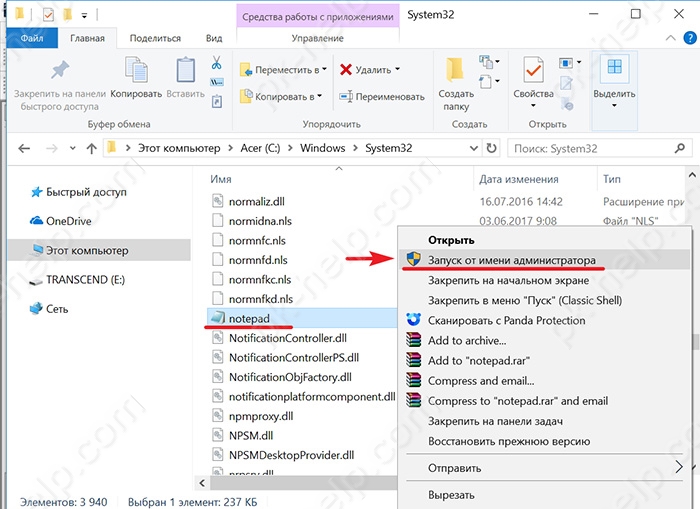The height and width of the screenshot is (509, 700).
Task: Choose Закрепить на начальном экране
Action: (544, 280)
